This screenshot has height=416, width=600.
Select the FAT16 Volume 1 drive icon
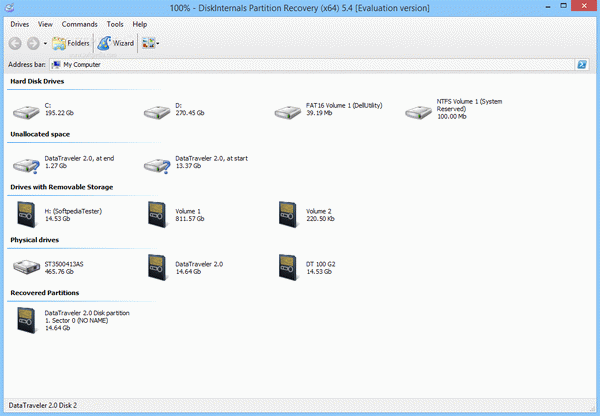pyautogui.click(x=288, y=112)
